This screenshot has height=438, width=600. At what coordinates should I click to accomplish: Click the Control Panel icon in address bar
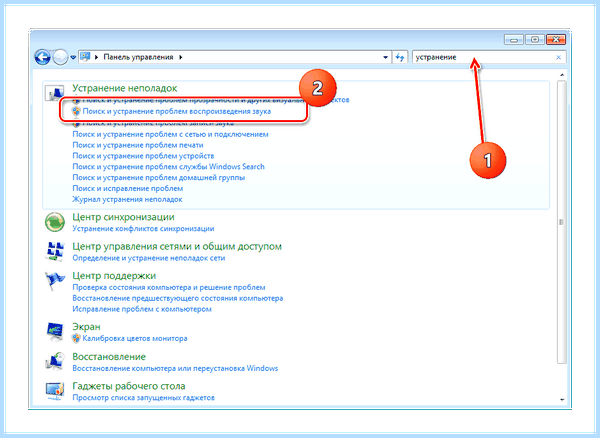point(85,57)
